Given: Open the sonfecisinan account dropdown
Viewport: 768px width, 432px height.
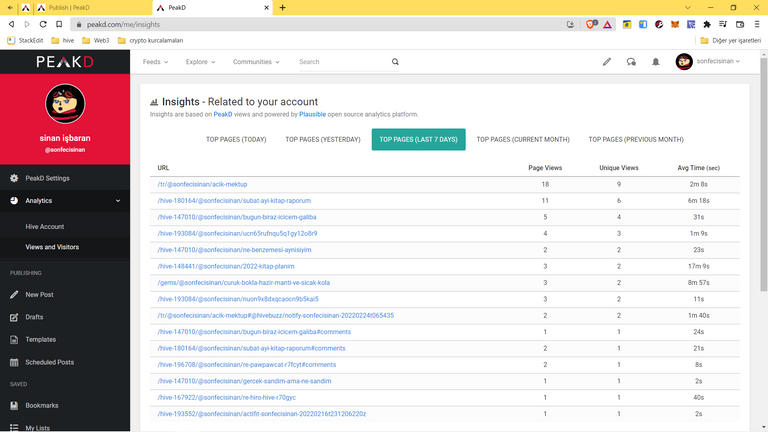Looking at the screenshot, I should (718, 61).
